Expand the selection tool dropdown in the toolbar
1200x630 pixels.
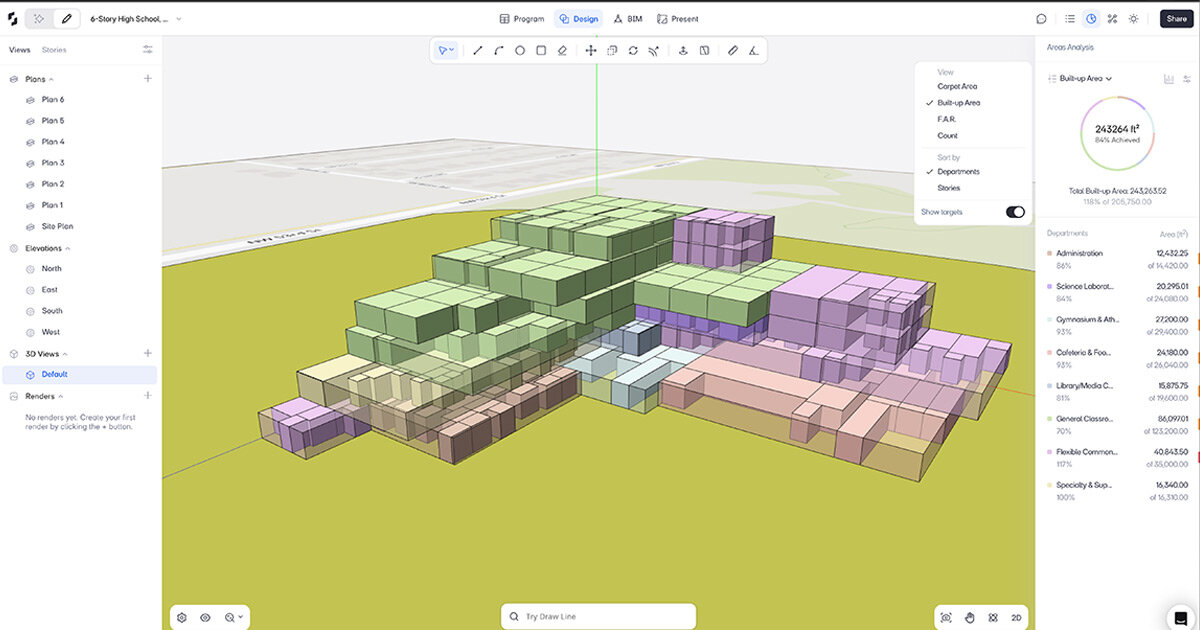tap(453, 50)
